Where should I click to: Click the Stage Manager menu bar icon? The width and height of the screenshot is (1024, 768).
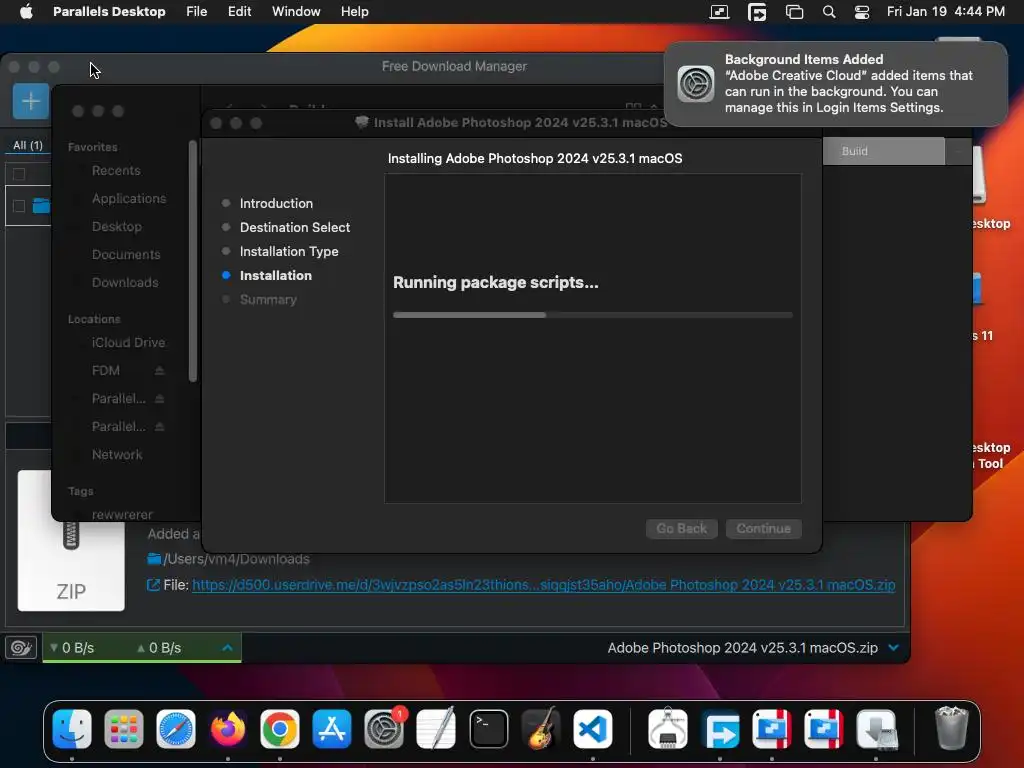click(794, 12)
